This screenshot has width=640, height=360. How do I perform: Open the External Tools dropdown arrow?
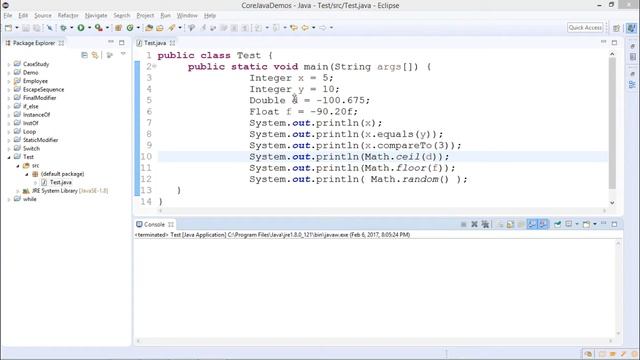tap(107, 28)
